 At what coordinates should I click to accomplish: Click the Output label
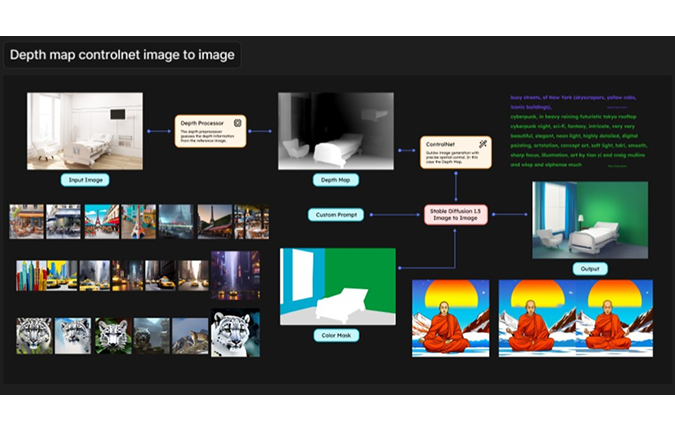coord(590,268)
